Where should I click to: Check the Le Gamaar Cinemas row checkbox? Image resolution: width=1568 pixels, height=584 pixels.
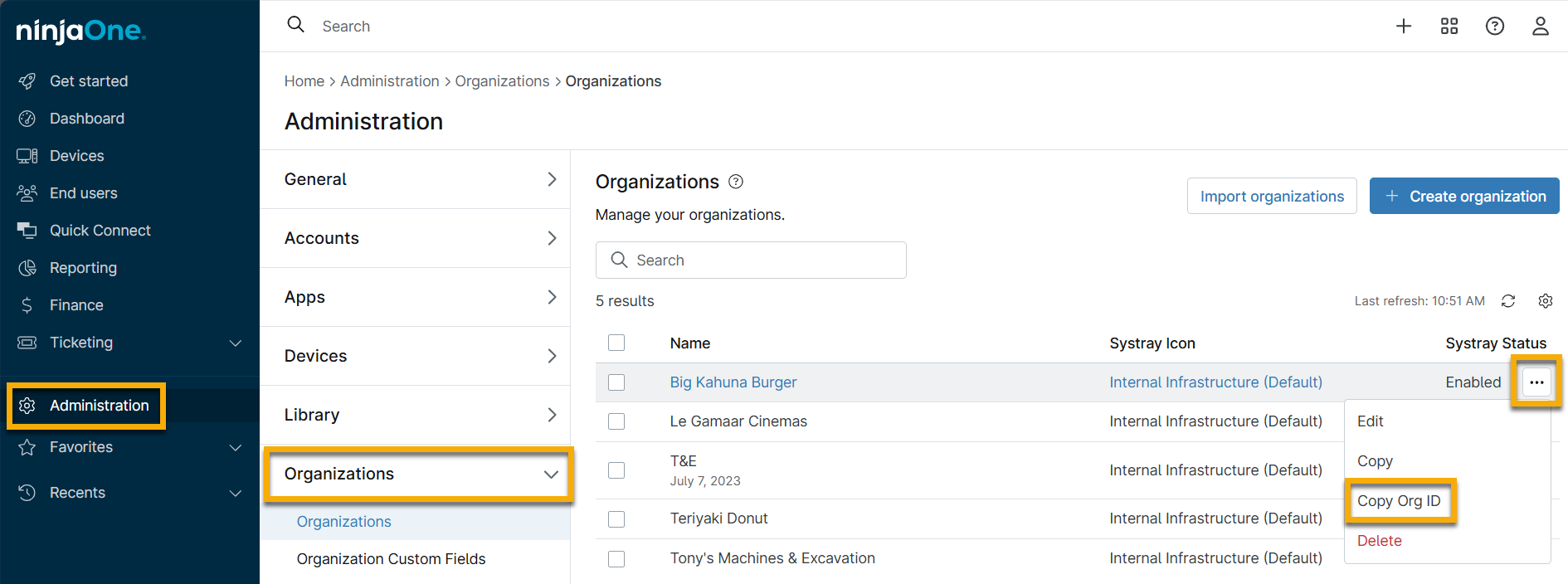(x=616, y=421)
